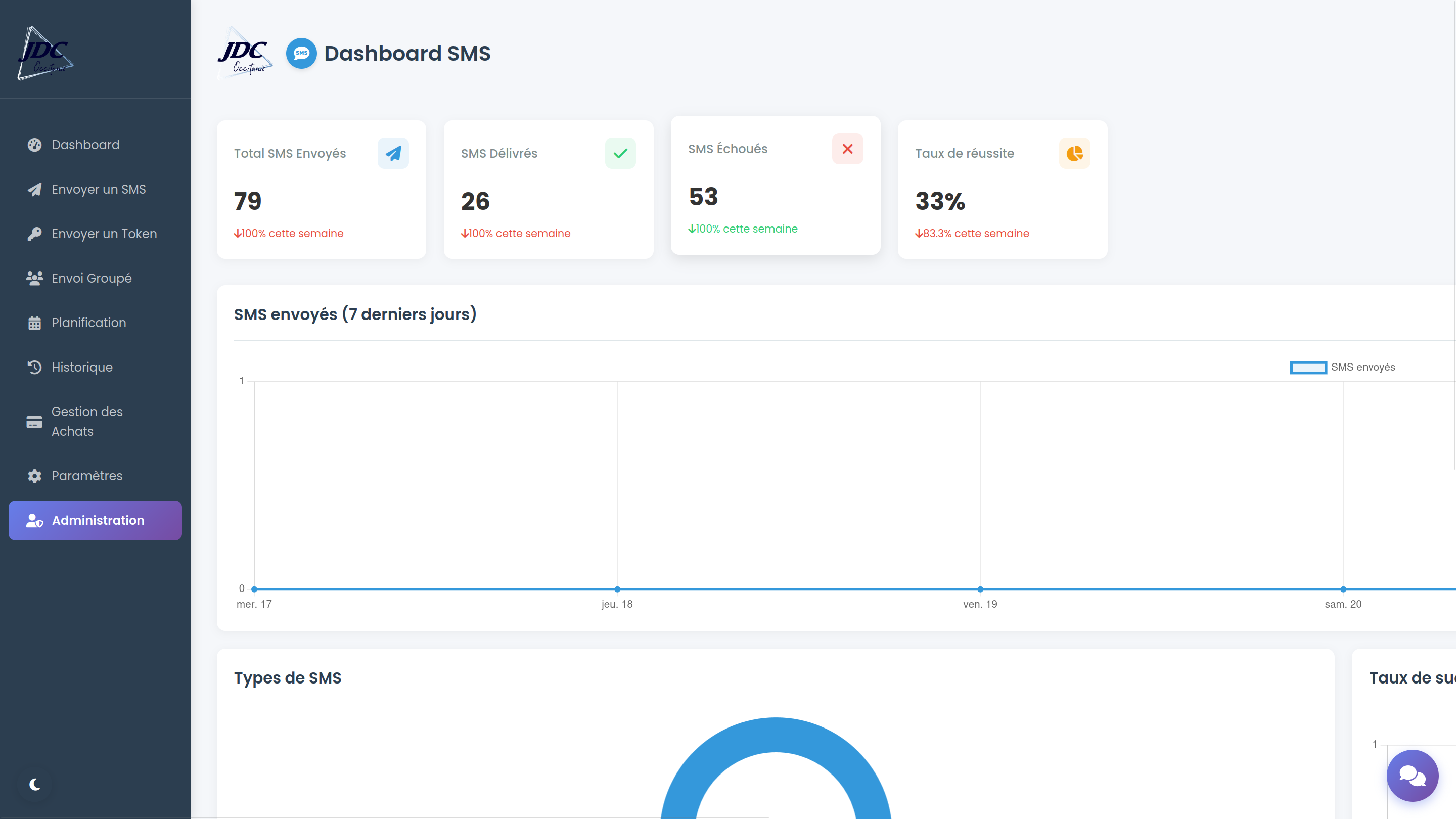Toggle dark mode with moon icon
This screenshot has width=1456, height=819.
(x=34, y=784)
